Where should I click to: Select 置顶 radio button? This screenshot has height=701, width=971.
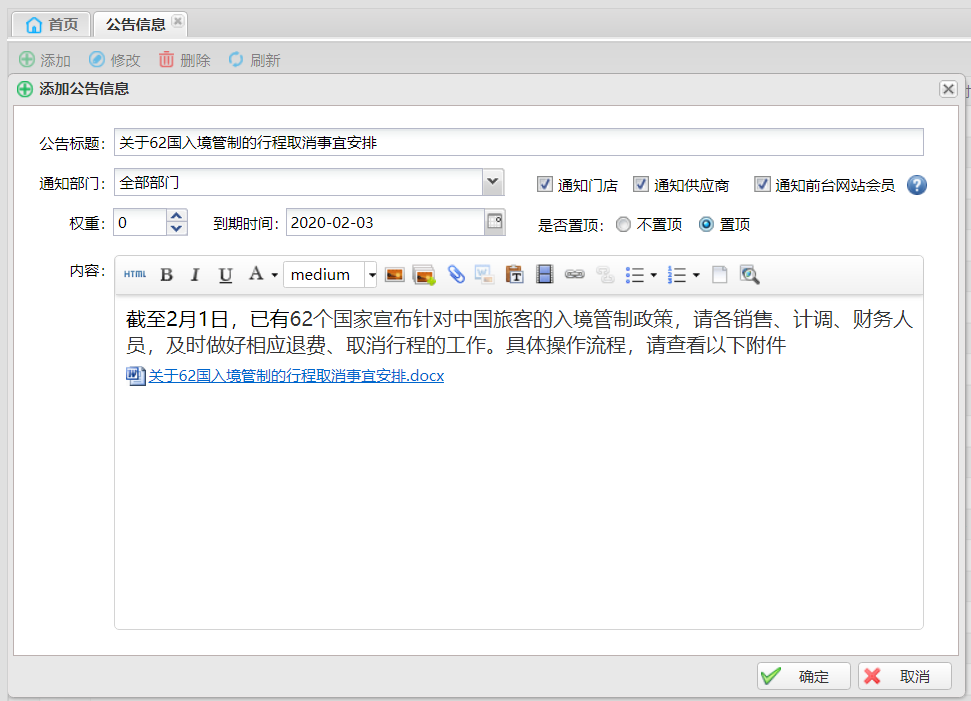tap(706, 224)
